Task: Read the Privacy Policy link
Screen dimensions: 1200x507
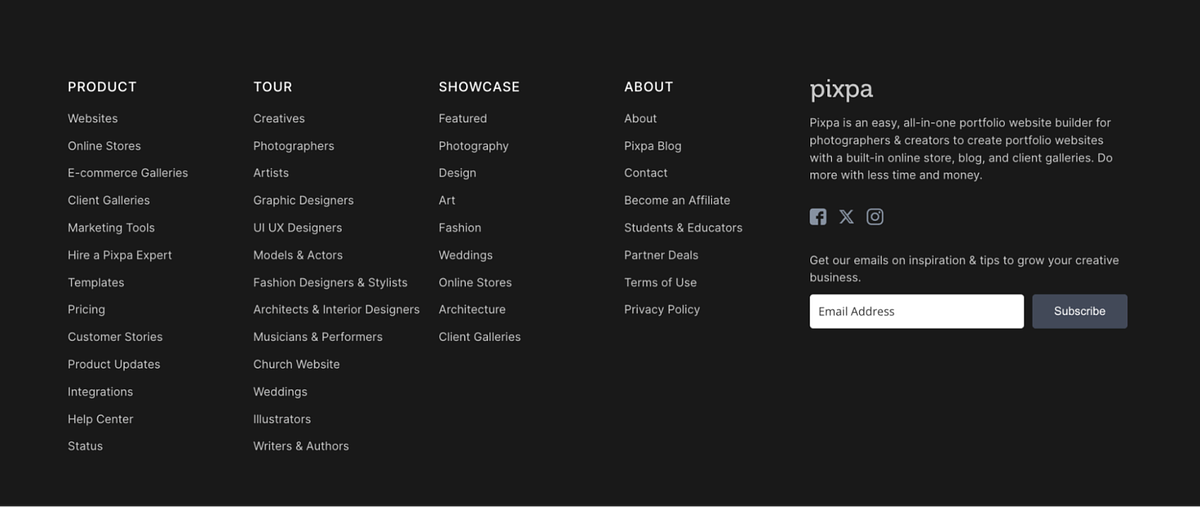Action: (662, 310)
